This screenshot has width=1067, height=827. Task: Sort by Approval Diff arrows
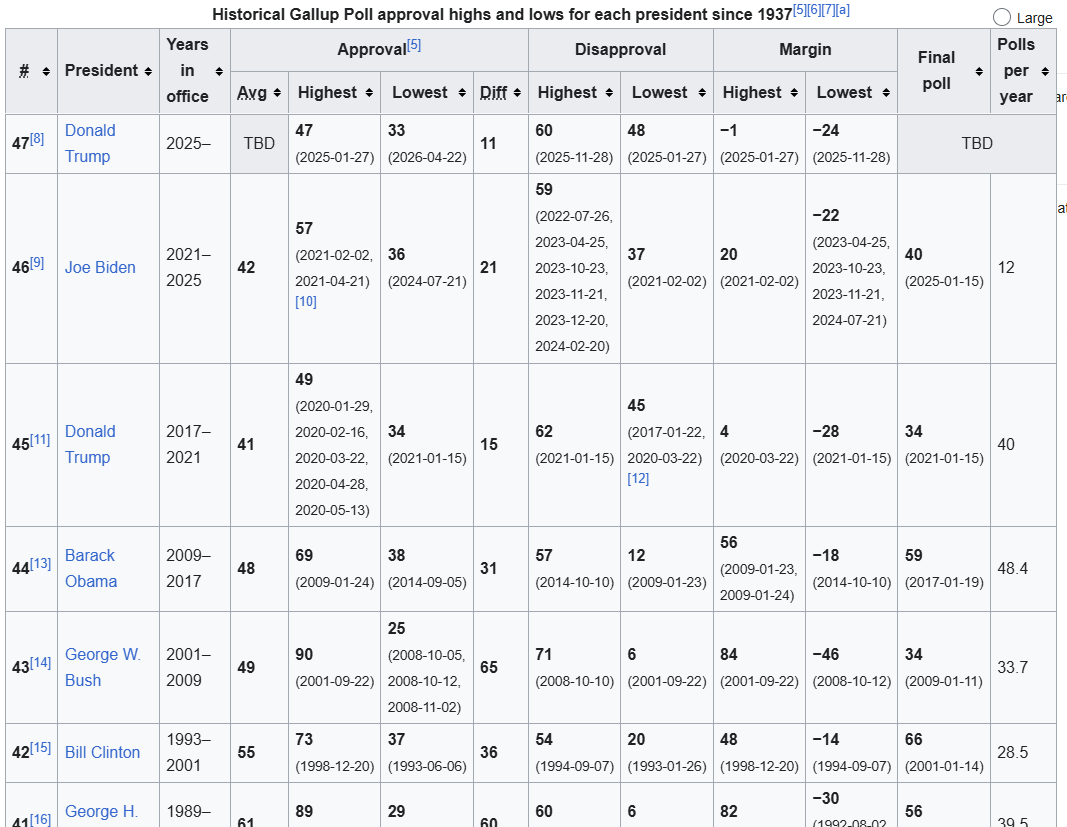[517, 93]
